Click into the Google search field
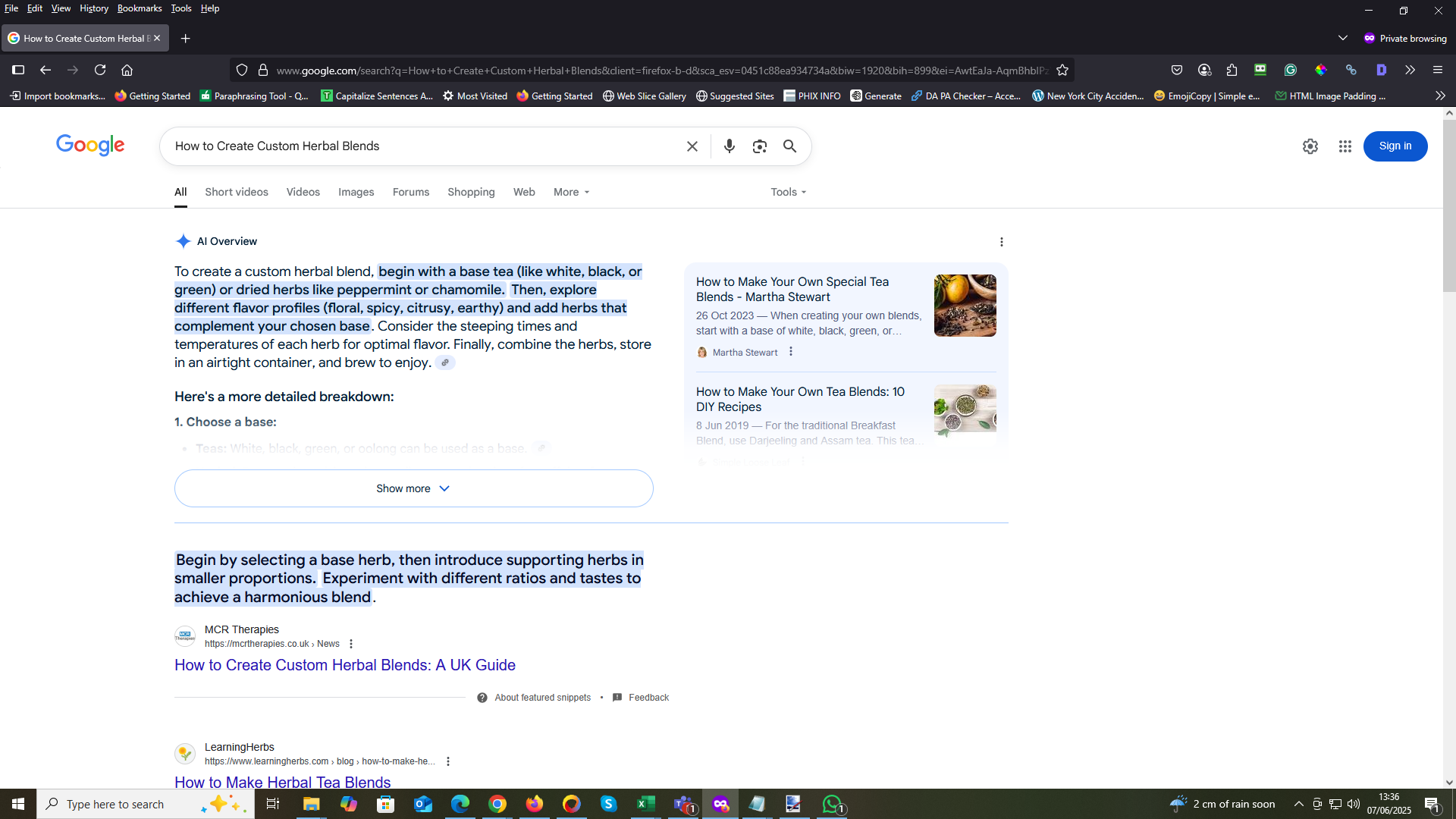Image resolution: width=1456 pixels, height=819 pixels. click(425, 146)
